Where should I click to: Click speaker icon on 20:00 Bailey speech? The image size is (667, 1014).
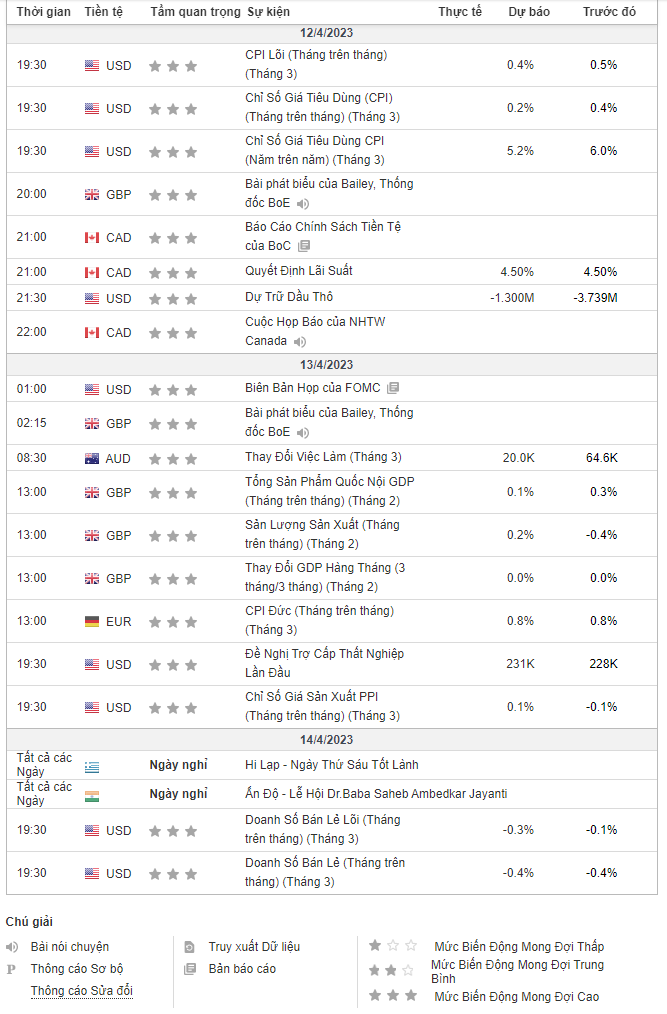tap(304, 204)
